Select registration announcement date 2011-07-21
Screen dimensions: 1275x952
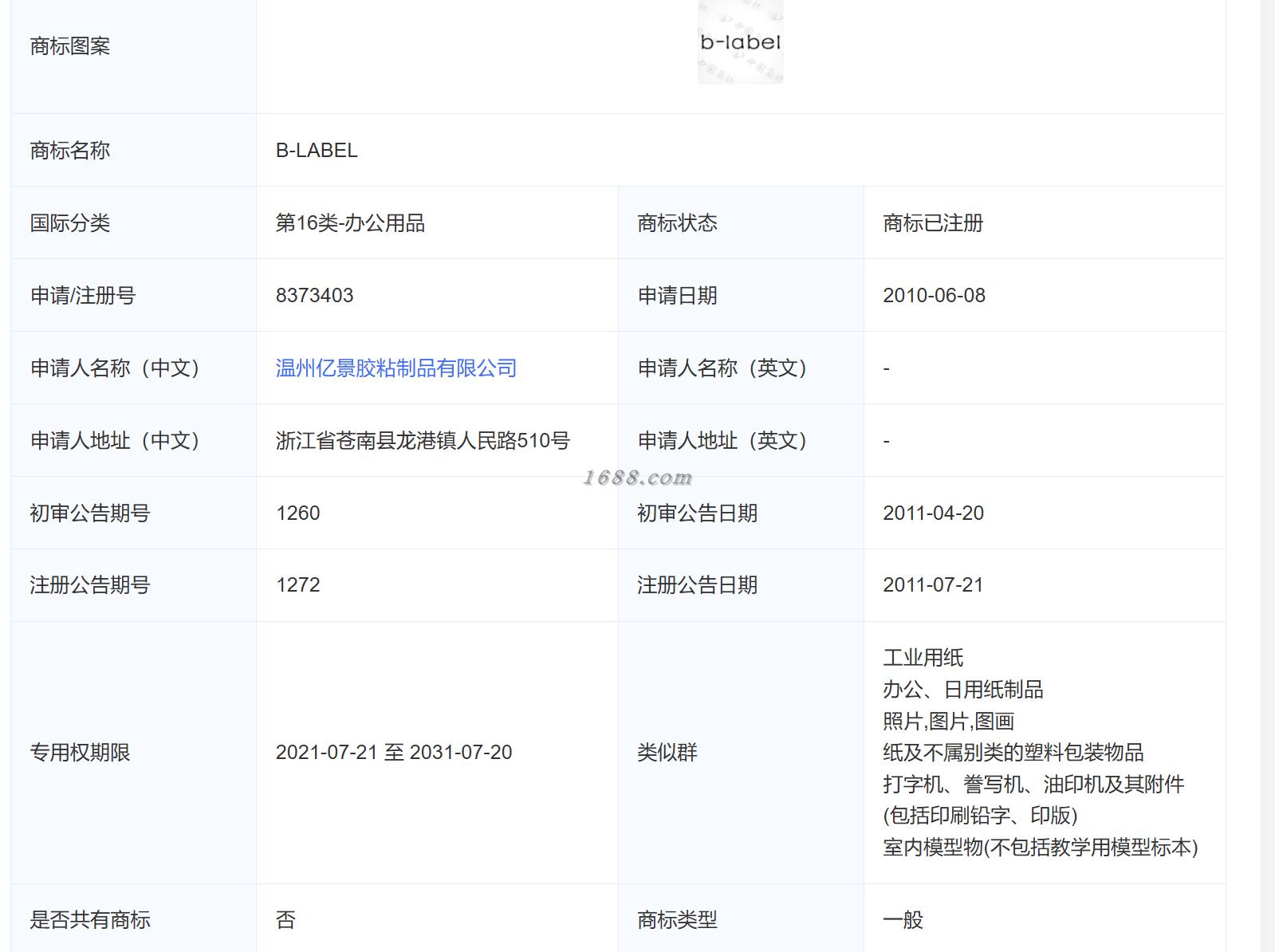(933, 585)
